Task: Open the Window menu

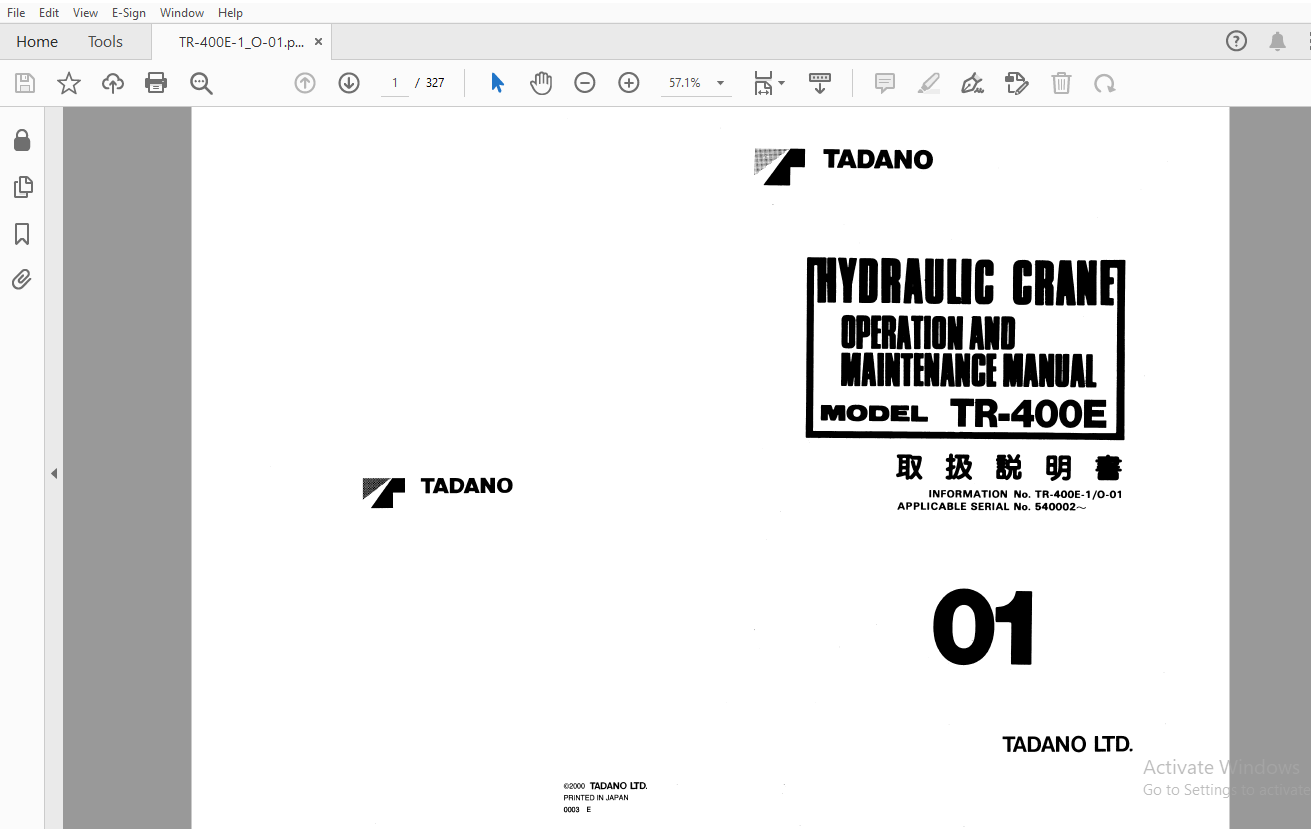Action: pyautogui.click(x=182, y=13)
